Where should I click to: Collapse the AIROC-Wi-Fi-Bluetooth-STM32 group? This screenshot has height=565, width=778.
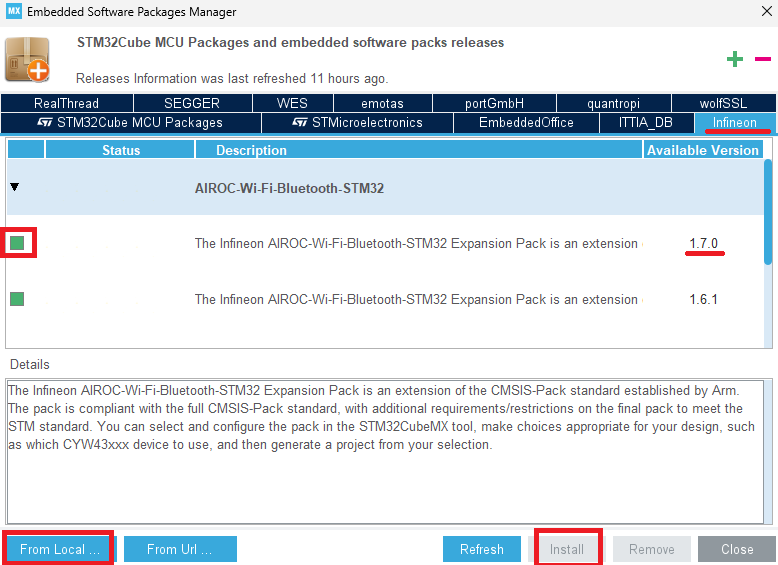coord(14,187)
